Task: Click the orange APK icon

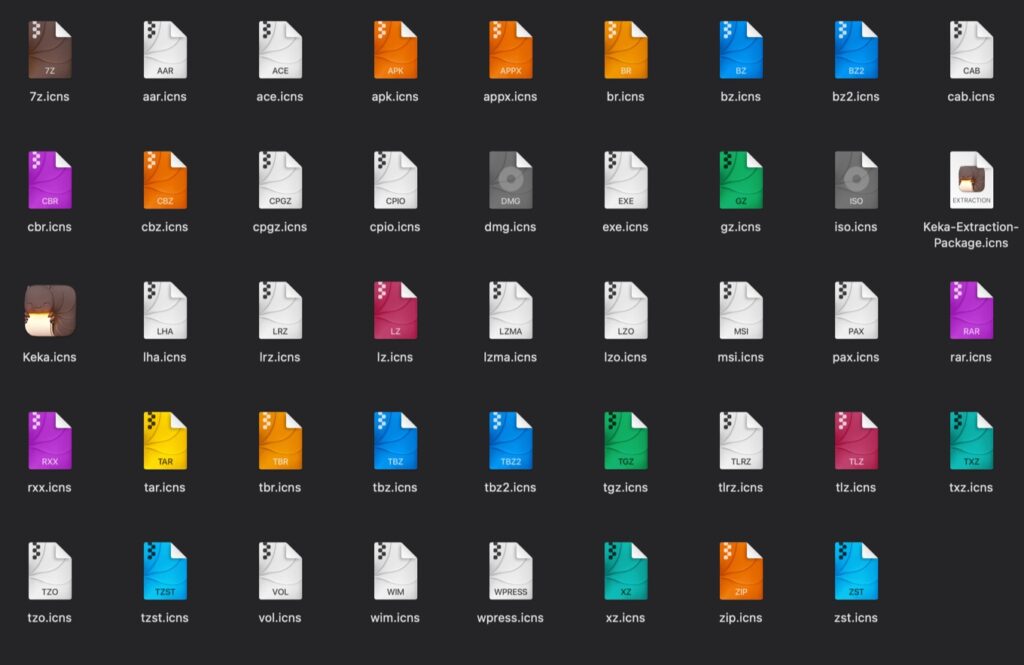Action: pyautogui.click(x=395, y=50)
